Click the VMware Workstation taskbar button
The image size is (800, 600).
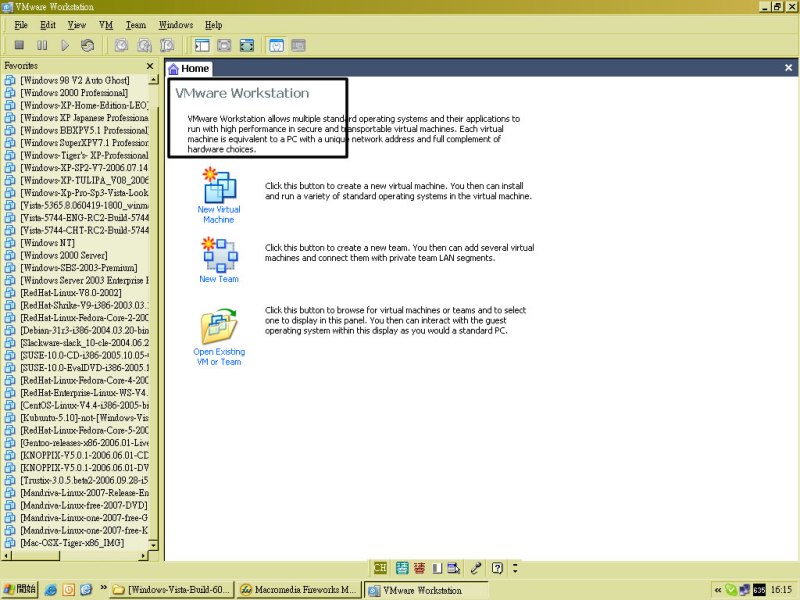[426, 590]
